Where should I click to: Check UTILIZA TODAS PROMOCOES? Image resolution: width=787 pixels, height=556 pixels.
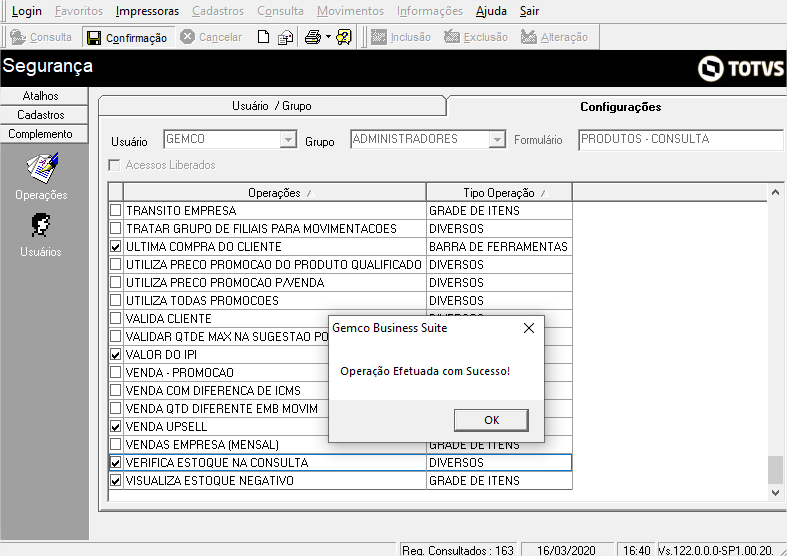point(115,301)
